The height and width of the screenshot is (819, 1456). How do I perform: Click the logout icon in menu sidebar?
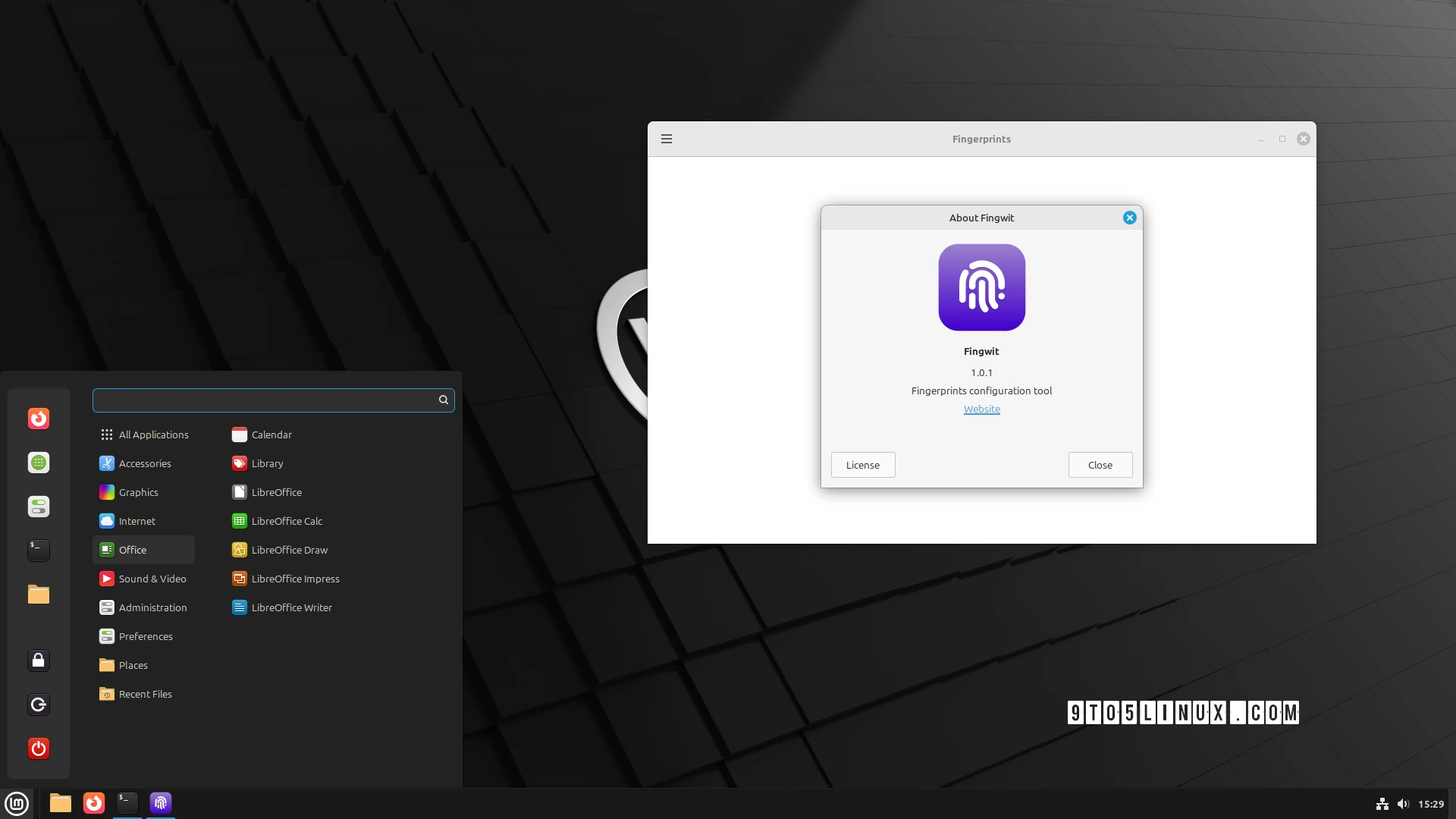coord(39,704)
